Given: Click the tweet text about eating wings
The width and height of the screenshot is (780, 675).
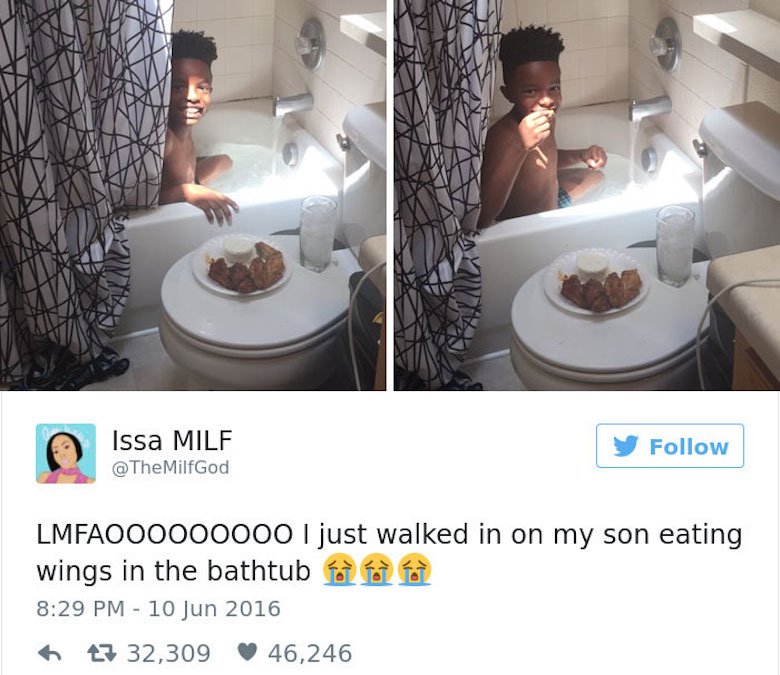Looking at the screenshot, I should pyautogui.click(x=390, y=552).
